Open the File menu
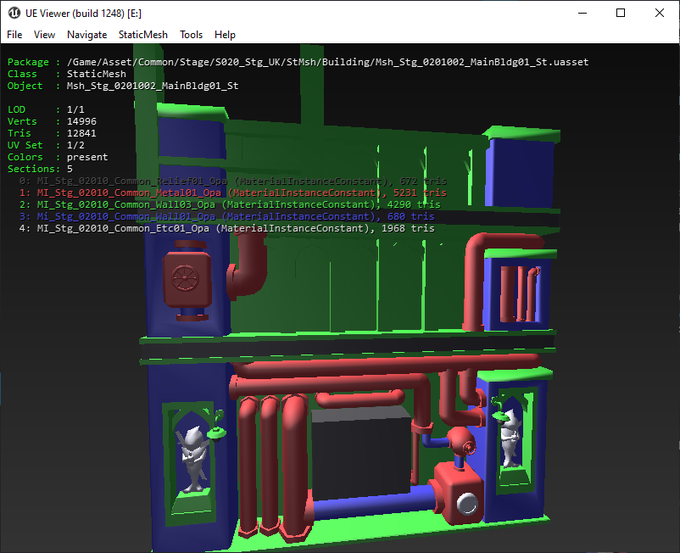This screenshot has height=553, width=680. pyautogui.click(x=14, y=34)
